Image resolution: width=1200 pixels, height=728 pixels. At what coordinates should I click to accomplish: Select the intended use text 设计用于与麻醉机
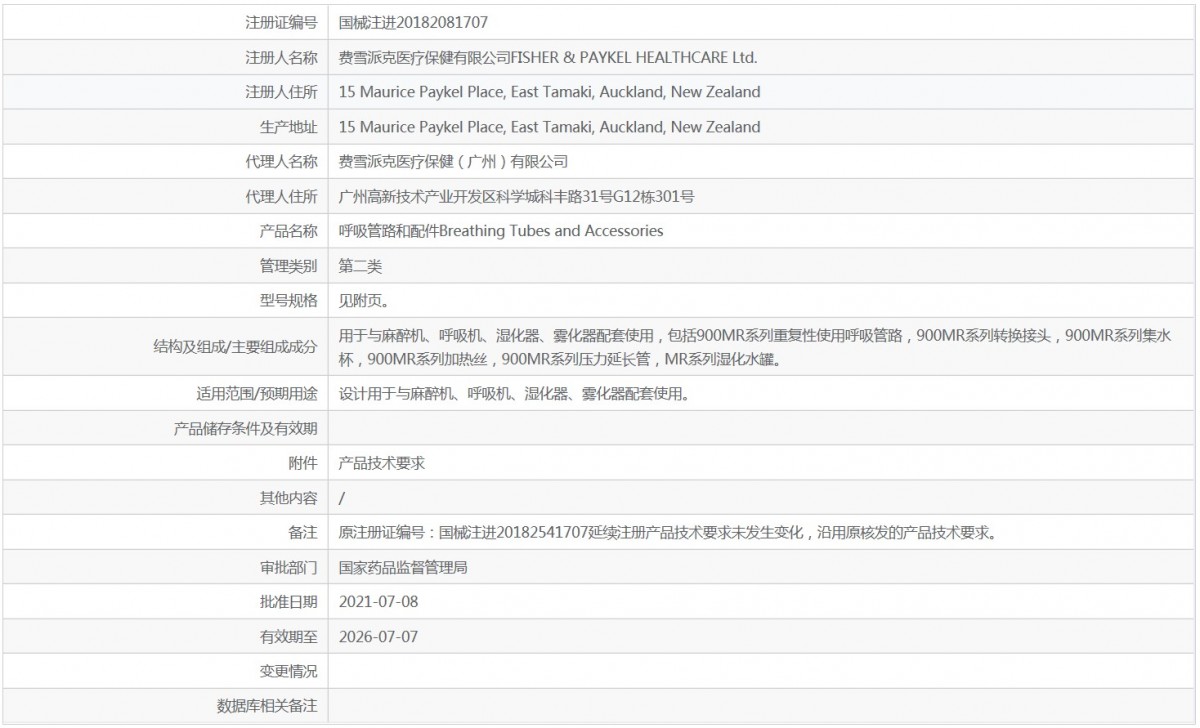click(514, 394)
